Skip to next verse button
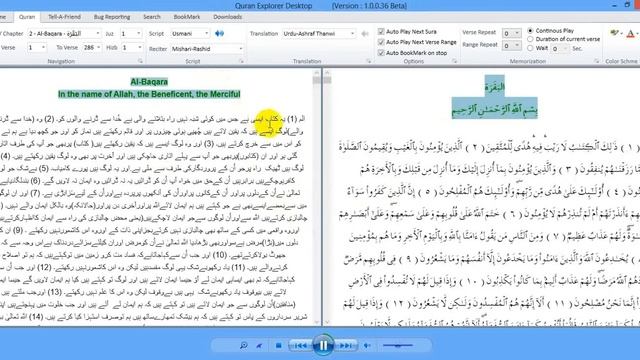 pyautogui.click(x=346, y=346)
